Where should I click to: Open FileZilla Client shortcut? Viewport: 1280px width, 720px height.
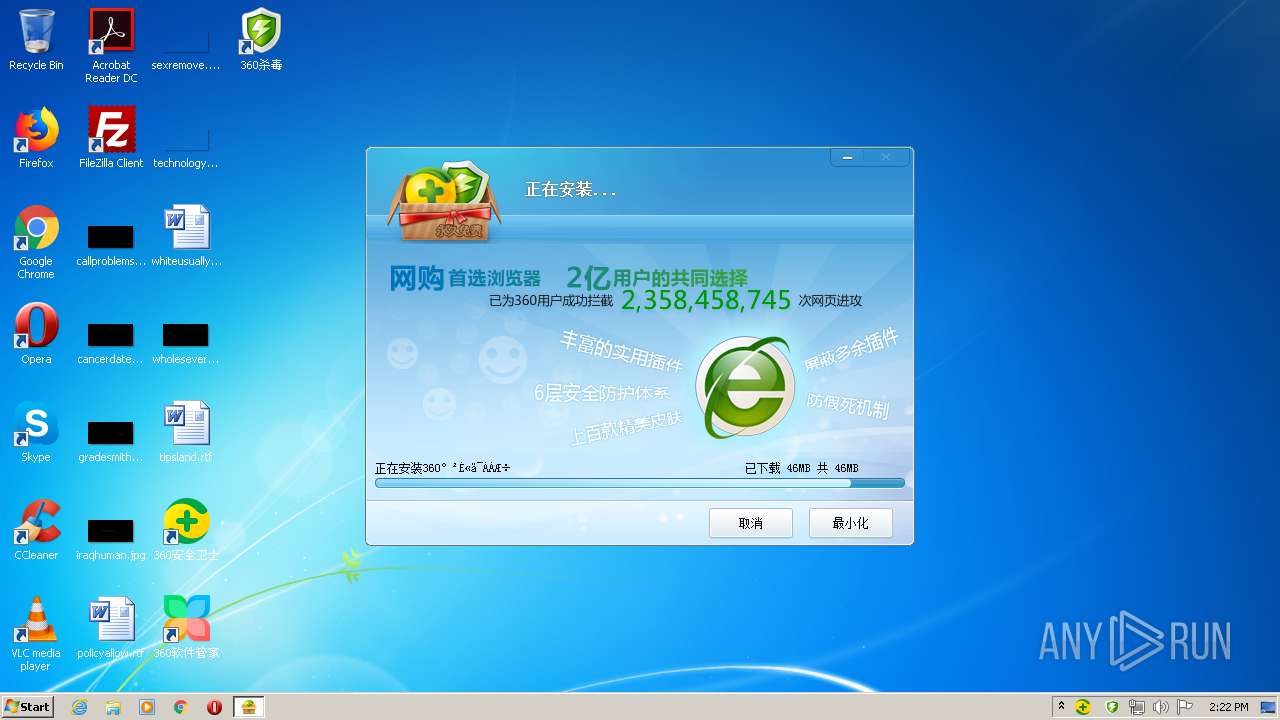[111, 138]
